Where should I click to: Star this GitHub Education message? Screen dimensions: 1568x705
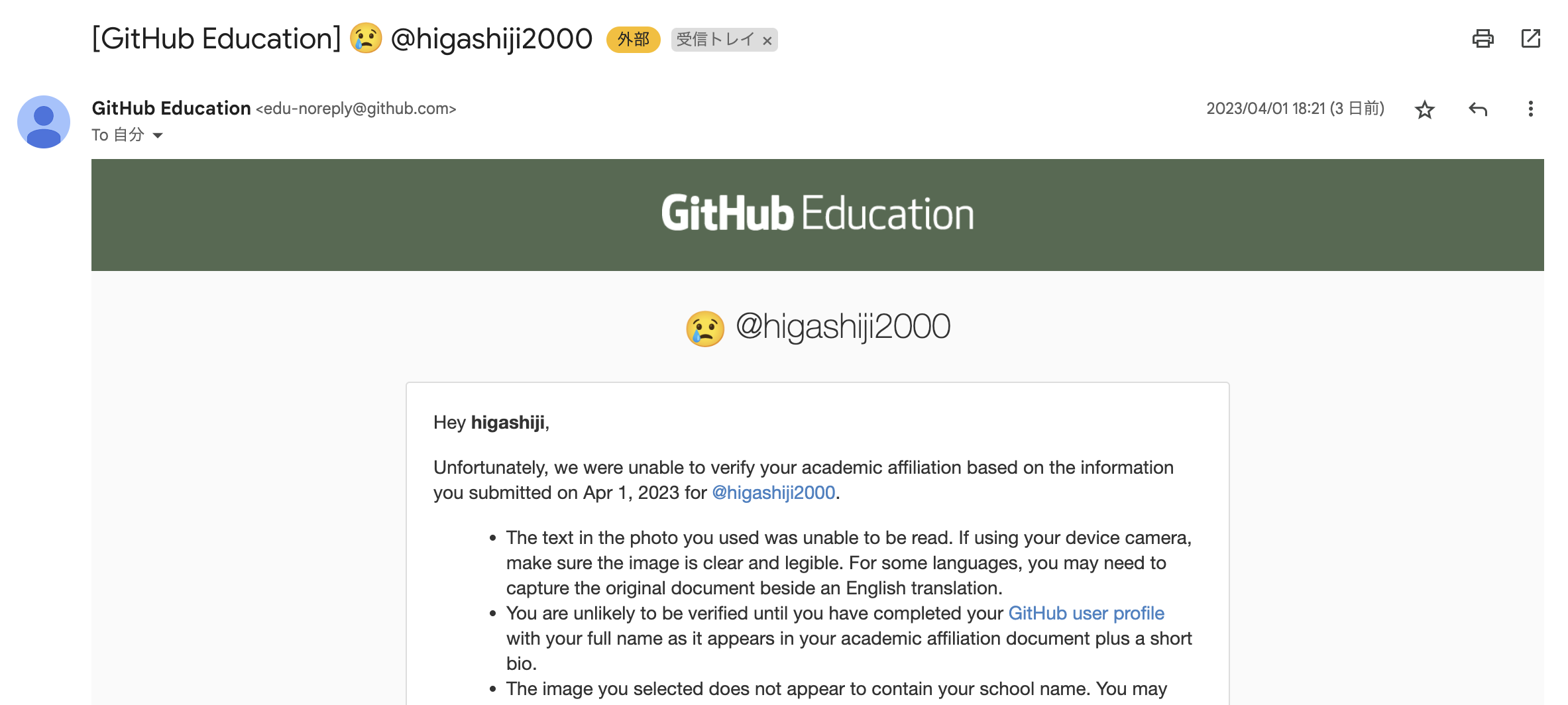[1424, 109]
